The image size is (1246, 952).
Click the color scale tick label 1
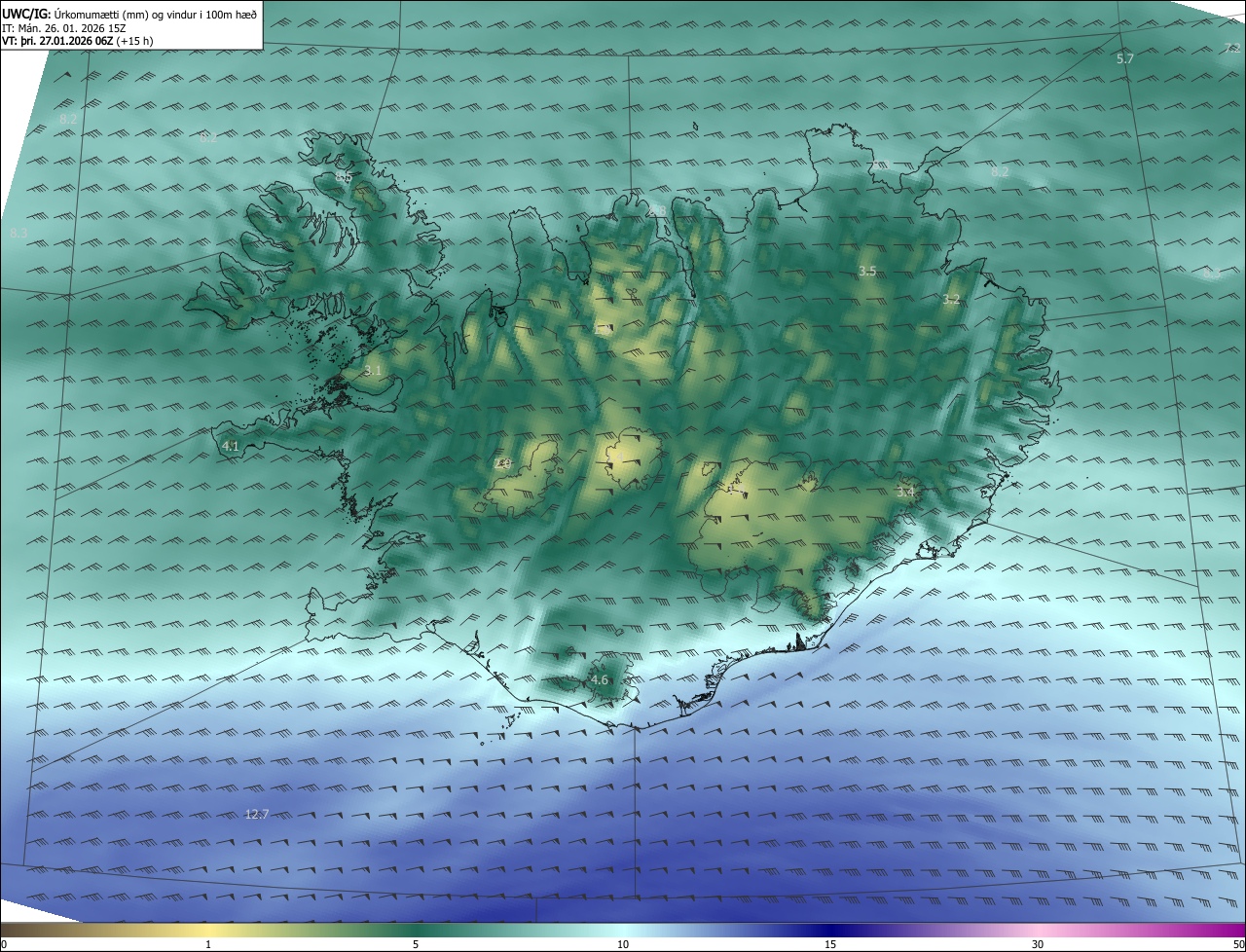(x=208, y=944)
